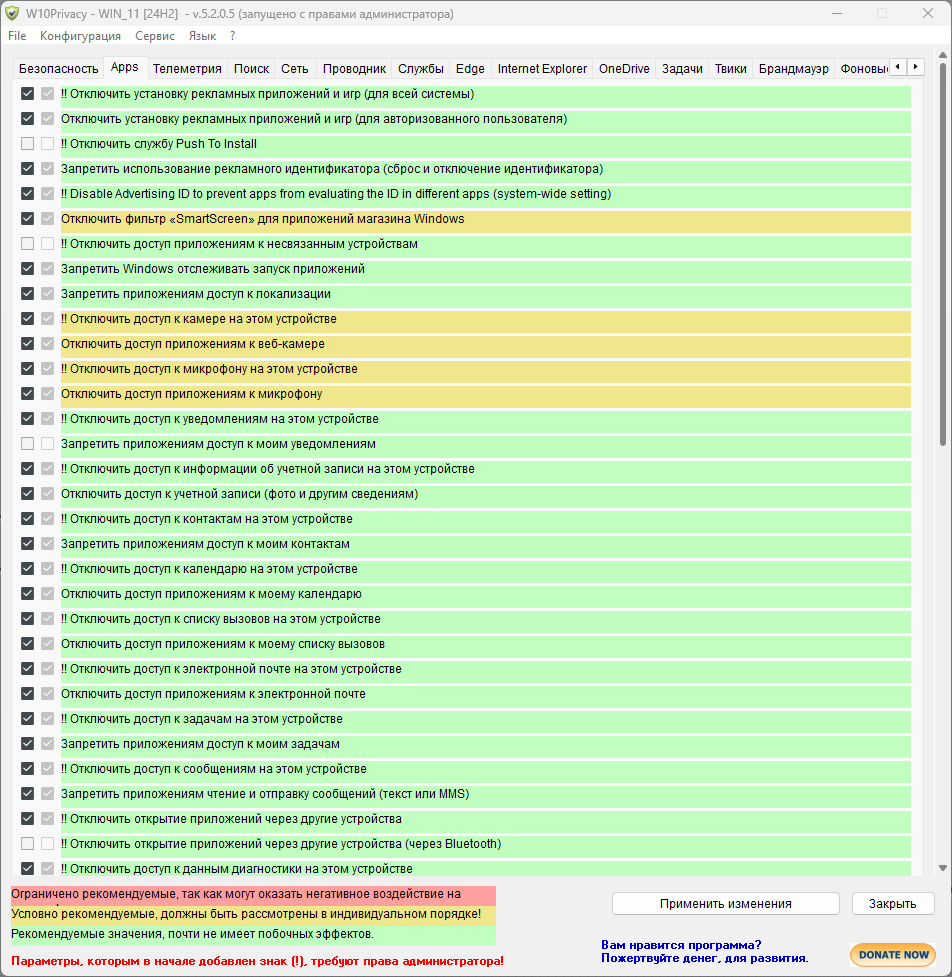Open the Язык menu
952x977 pixels.
[202, 36]
